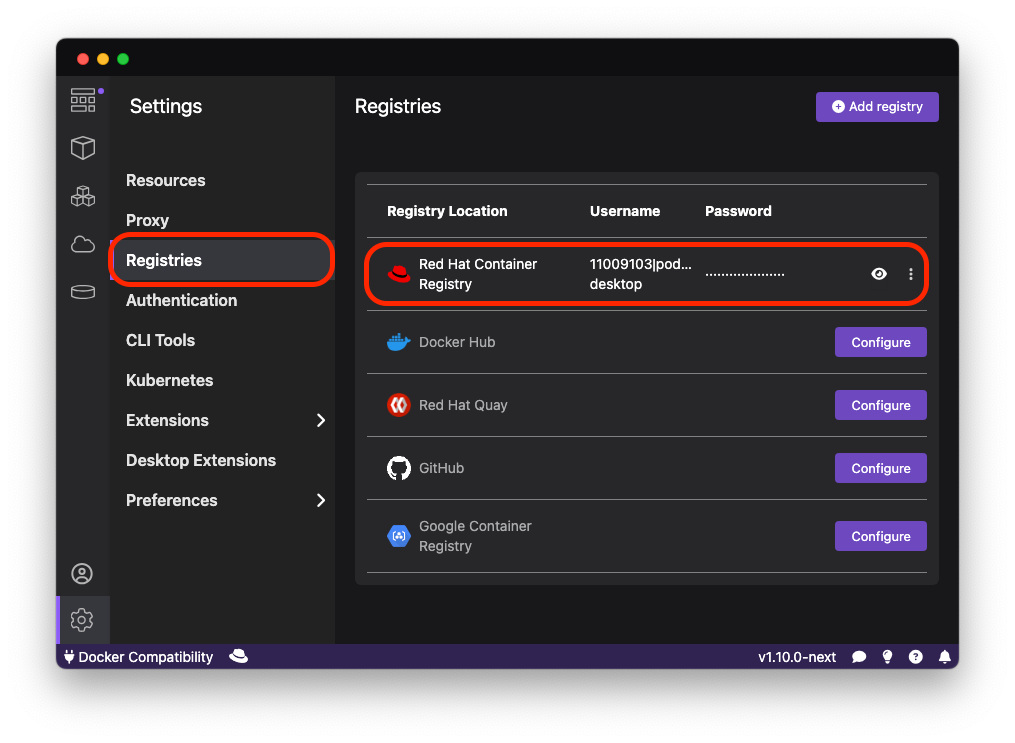Click Docker Compatibility in status bar
1015x743 pixels.
click(x=139, y=657)
